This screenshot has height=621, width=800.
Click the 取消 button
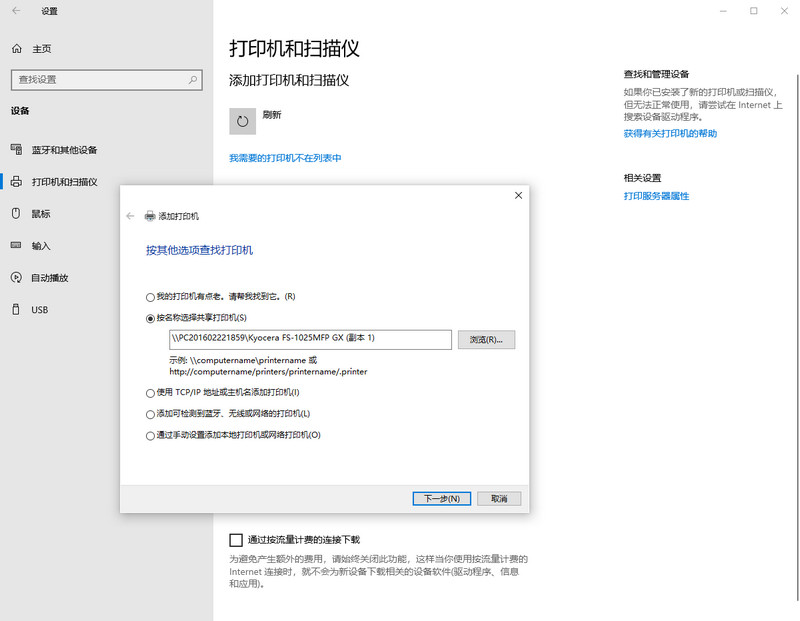498,498
